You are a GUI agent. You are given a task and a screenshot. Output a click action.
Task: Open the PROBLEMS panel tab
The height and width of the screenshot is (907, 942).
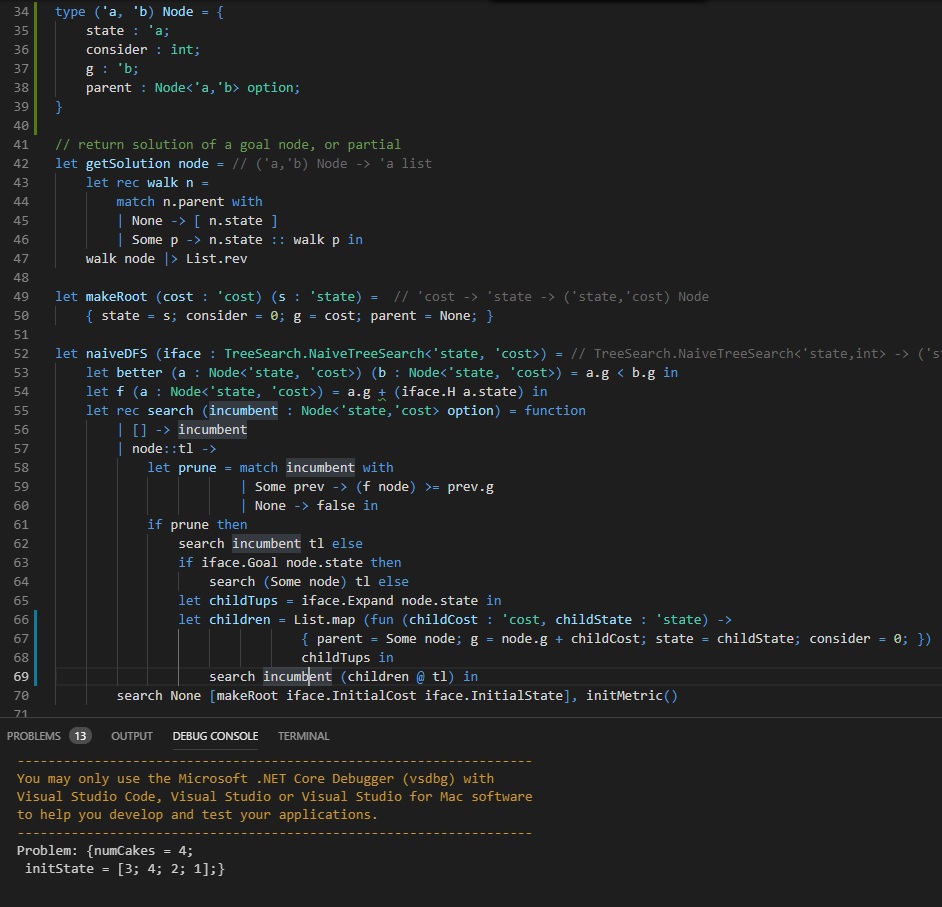tap(34, 736)
